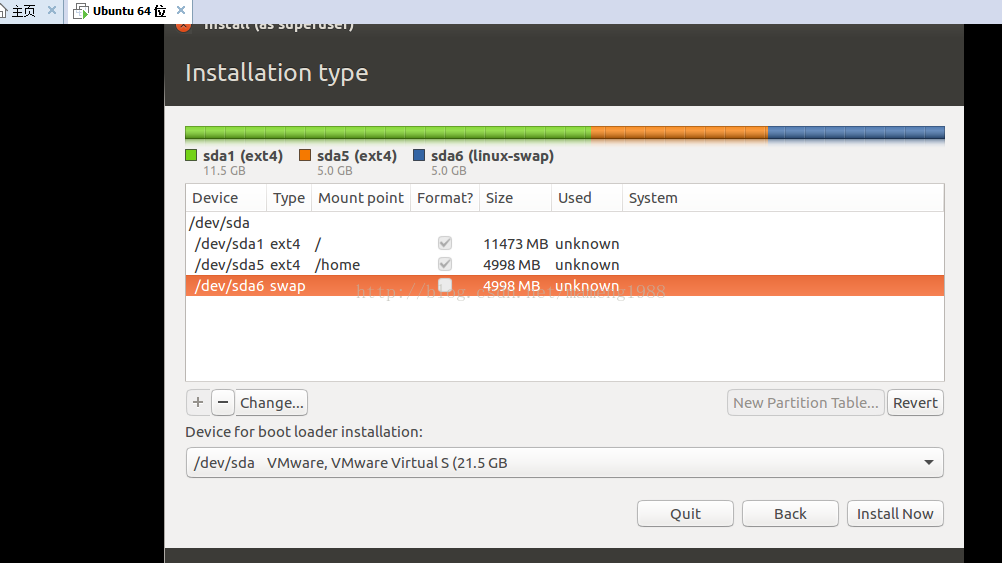Viewport: 1002px width, 563px height.
Task: Click the /home mount point cell
Action: tap(337, 265)
